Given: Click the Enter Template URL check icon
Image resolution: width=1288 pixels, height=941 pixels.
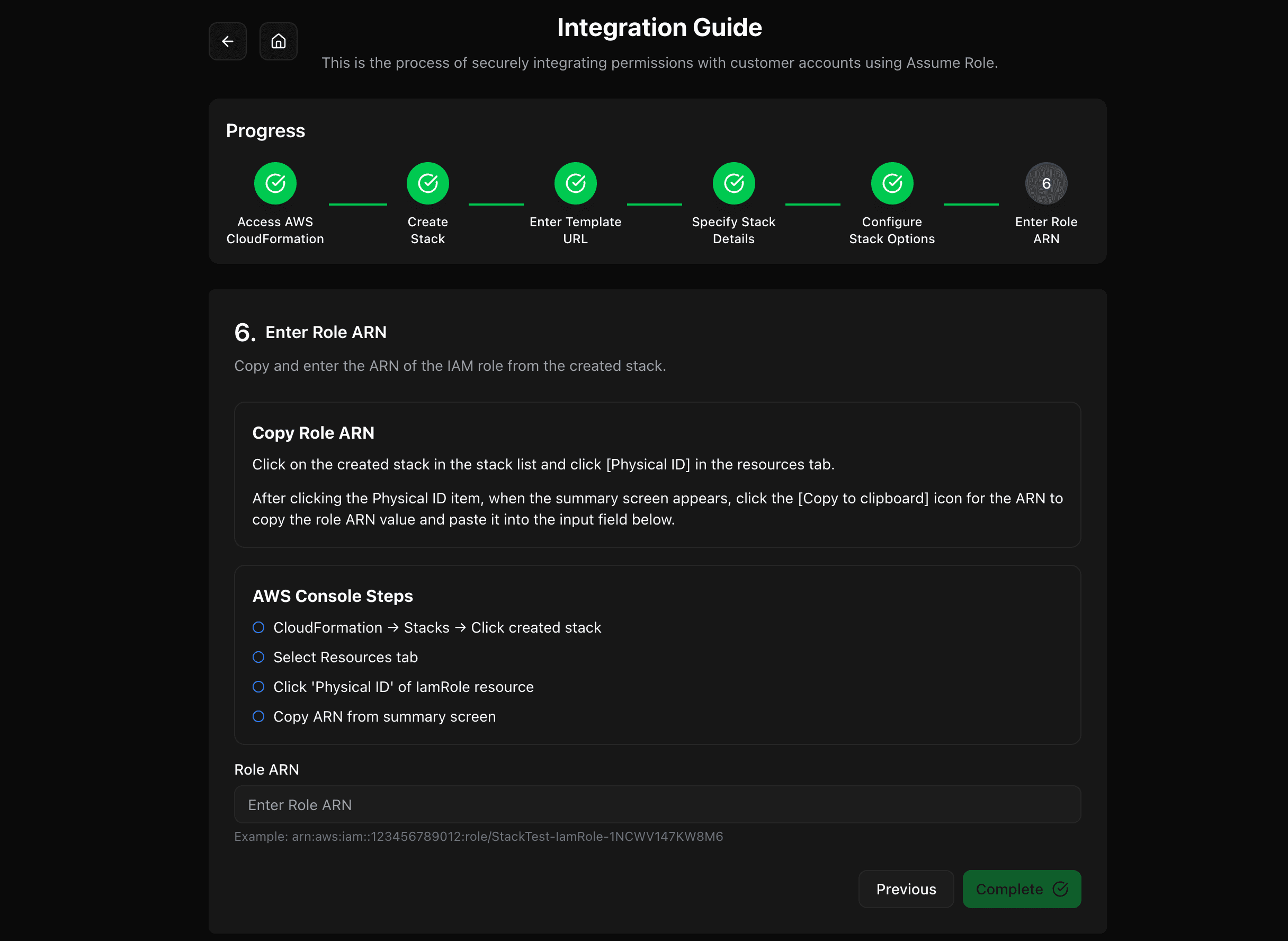Looking at the screenshot, I should (575, 183).
